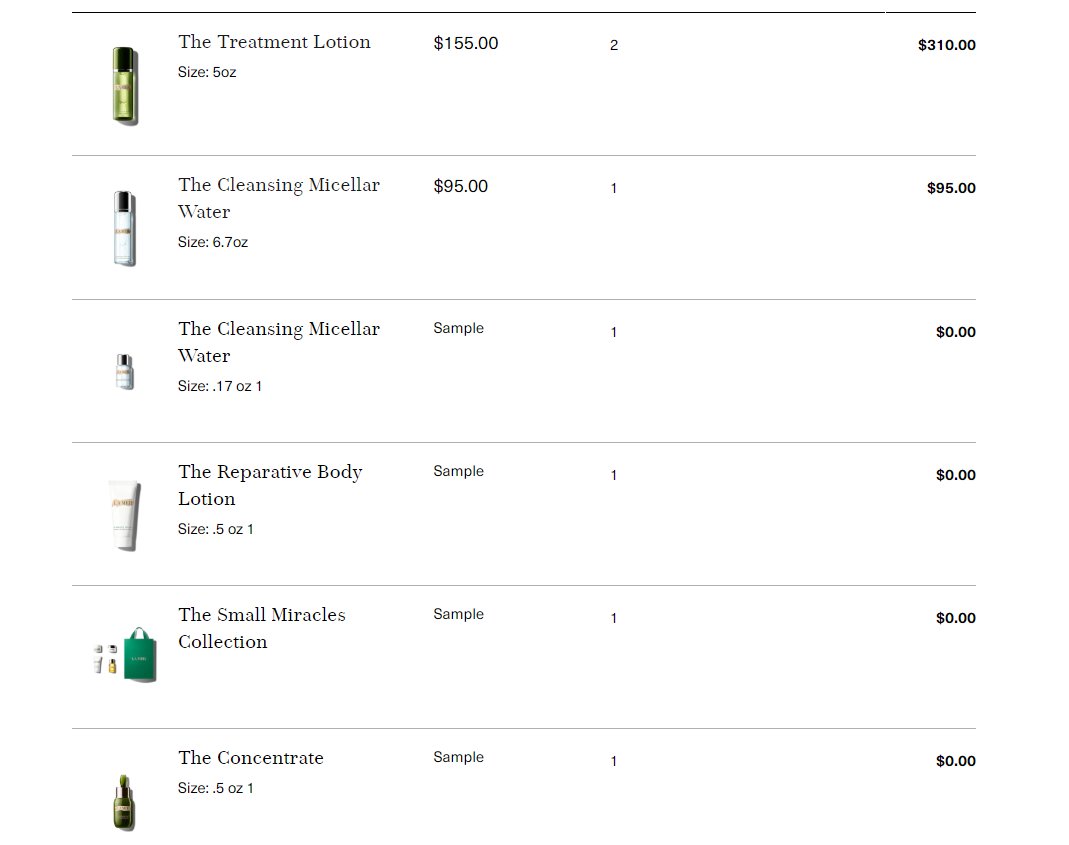Open The Small Miracles Collection title link

click(x=262, y=628)
